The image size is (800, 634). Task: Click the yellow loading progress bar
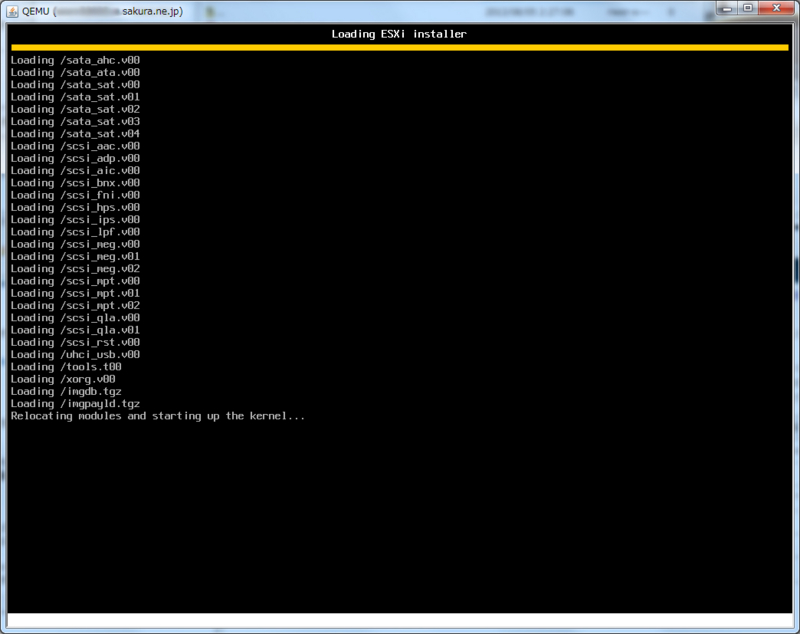(x=399, y=47)
